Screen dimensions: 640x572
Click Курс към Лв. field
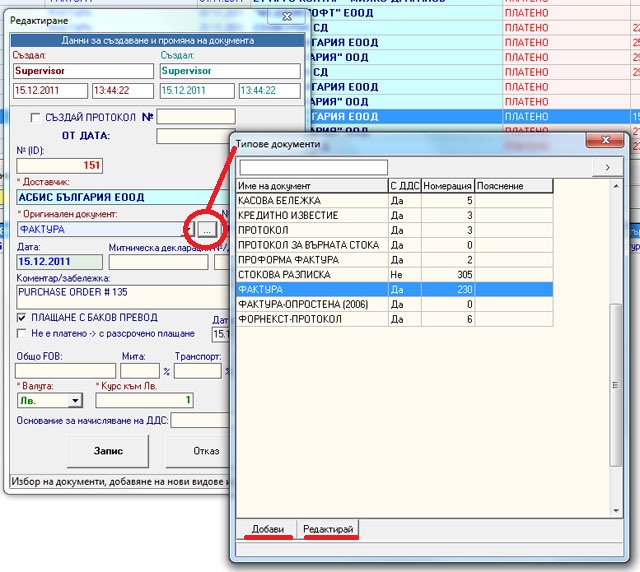(144, 400)
